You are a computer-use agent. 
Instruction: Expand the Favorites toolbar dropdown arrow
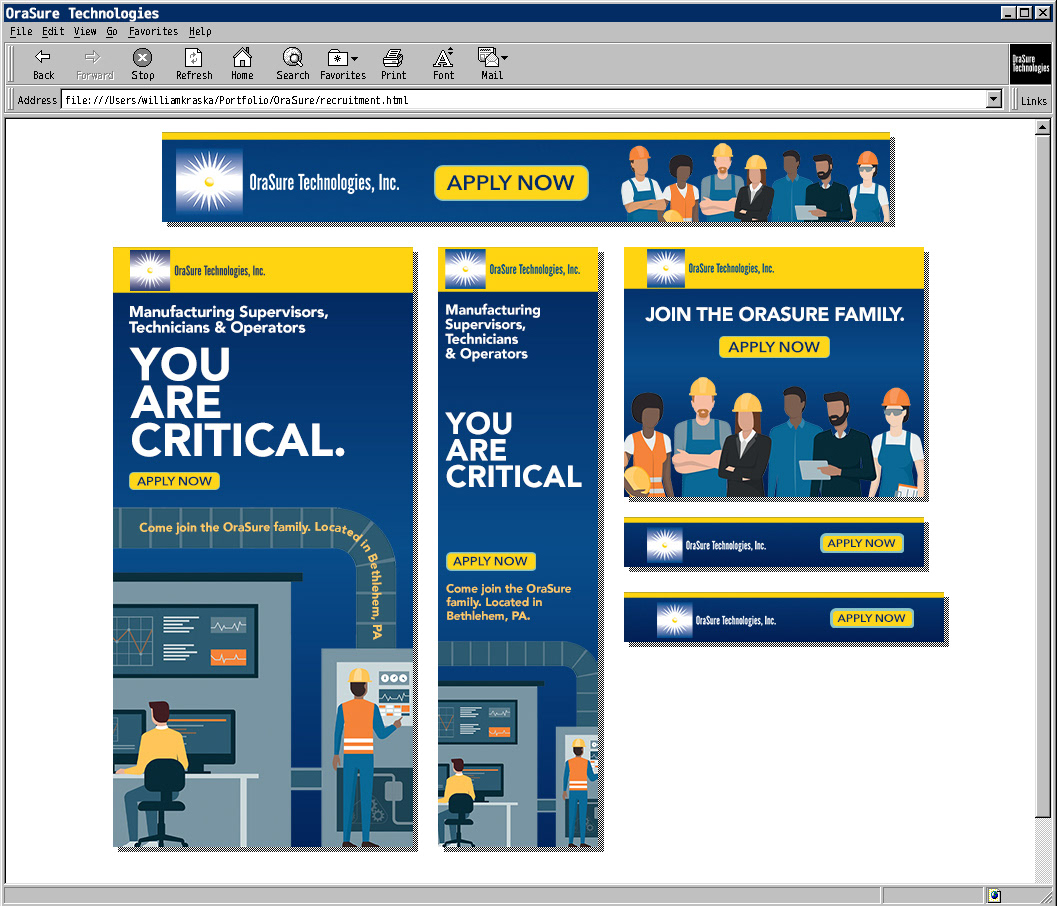[355, 59]
